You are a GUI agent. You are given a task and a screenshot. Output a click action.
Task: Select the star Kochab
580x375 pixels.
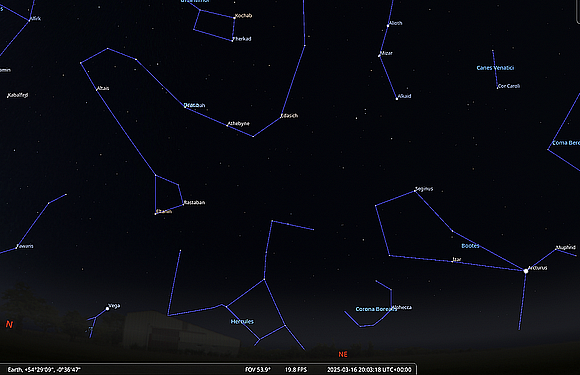[x=235, y=17]
